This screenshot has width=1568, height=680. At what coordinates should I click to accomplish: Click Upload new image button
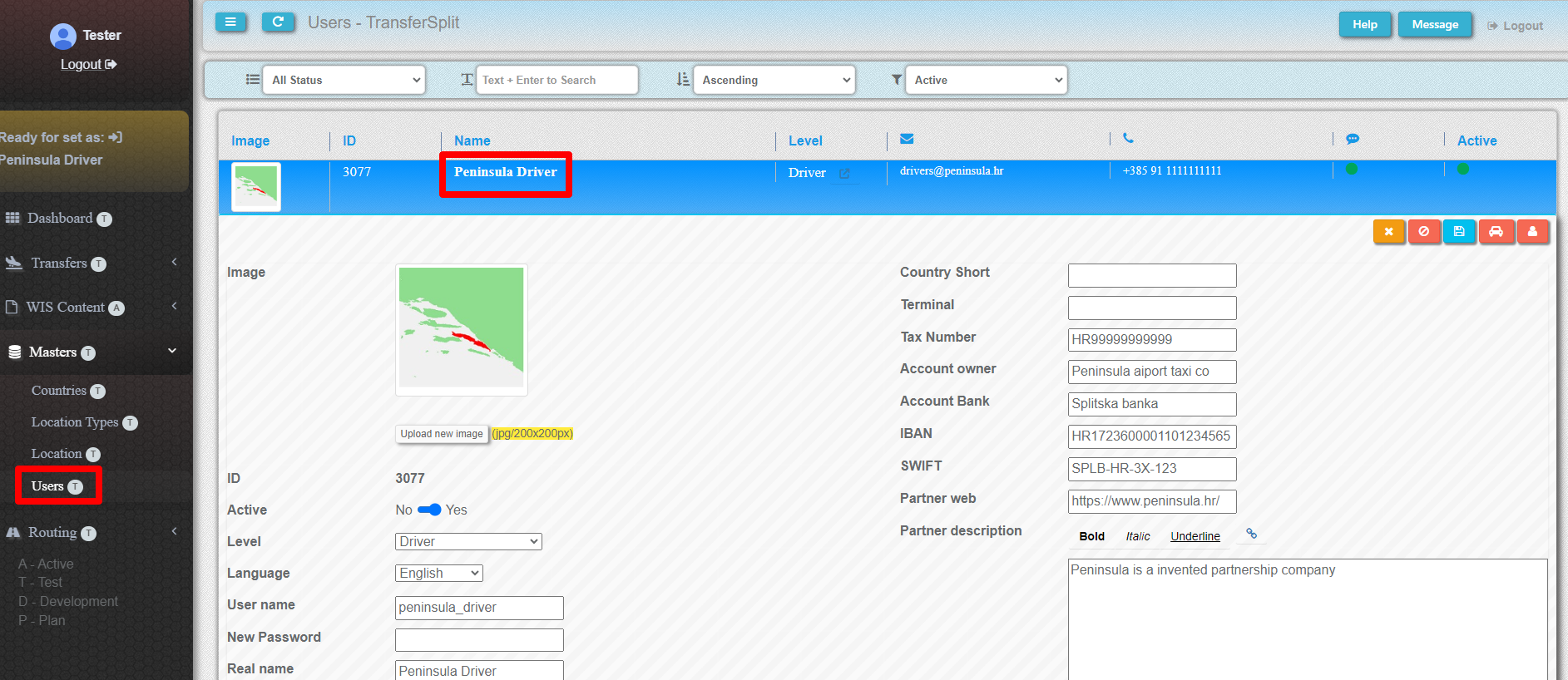441,434
